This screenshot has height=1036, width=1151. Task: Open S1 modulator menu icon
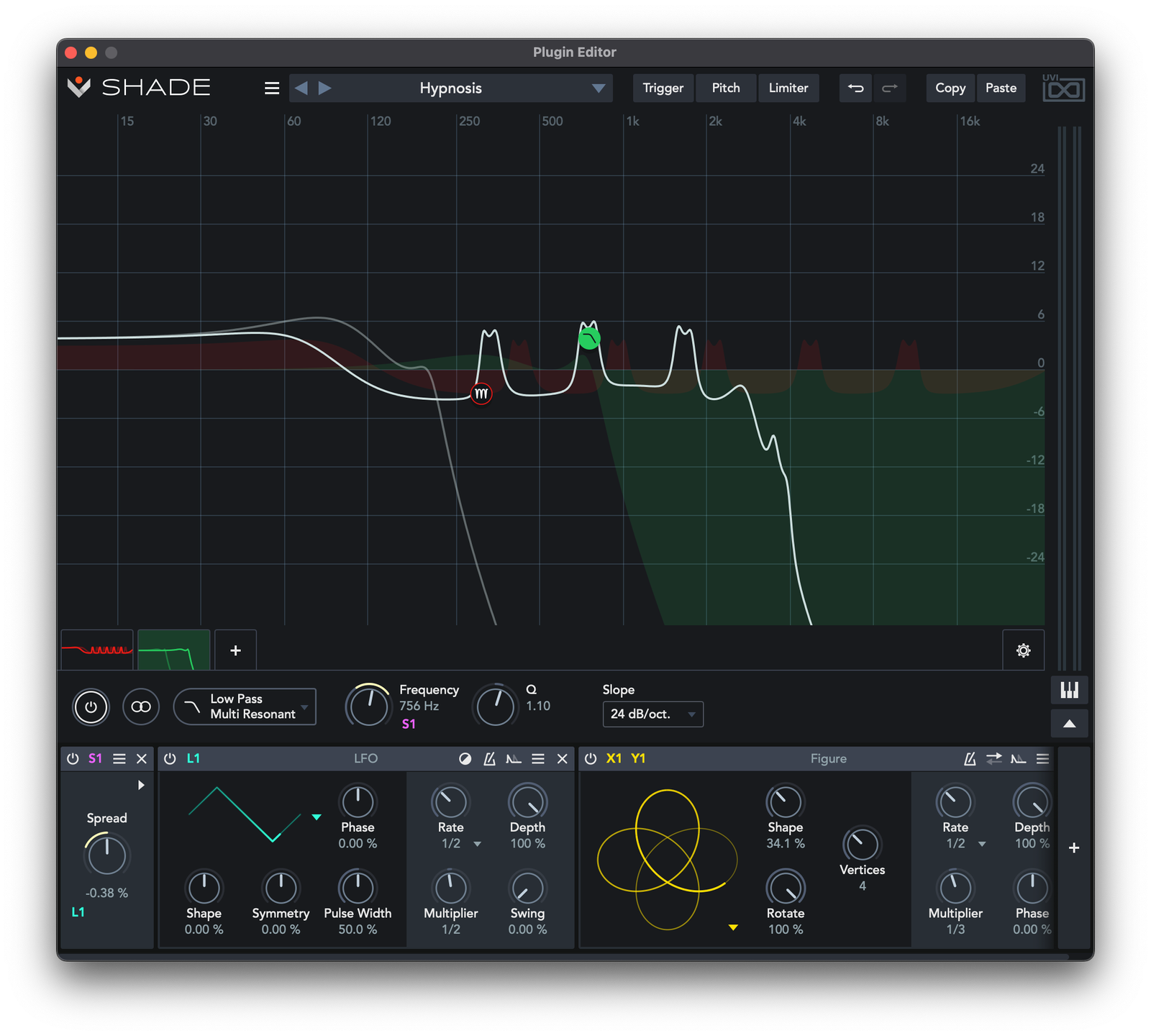[x=119, y=758]
